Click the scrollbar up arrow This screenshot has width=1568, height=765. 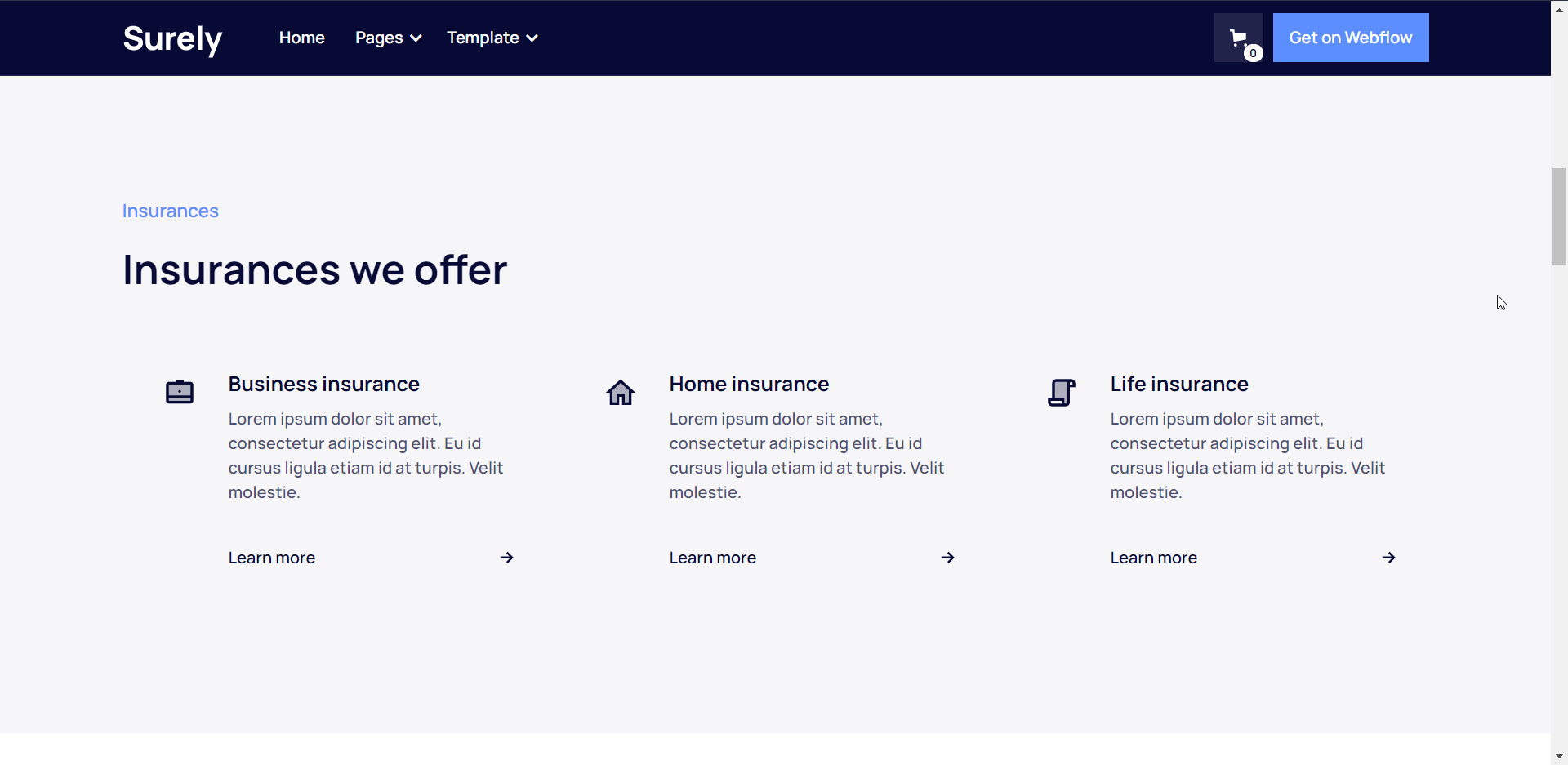click(1559, 8)
